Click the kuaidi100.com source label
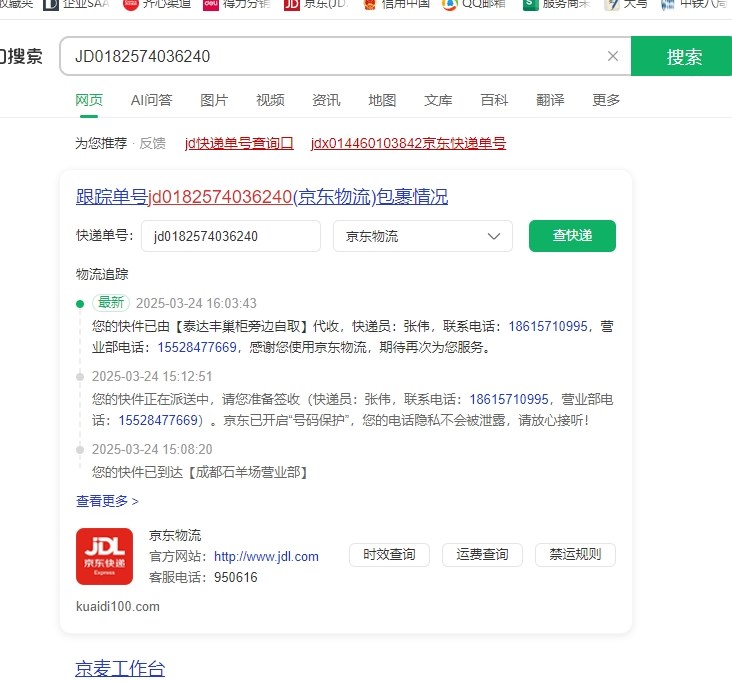This screenshot has width=732, height=682. 118,606
